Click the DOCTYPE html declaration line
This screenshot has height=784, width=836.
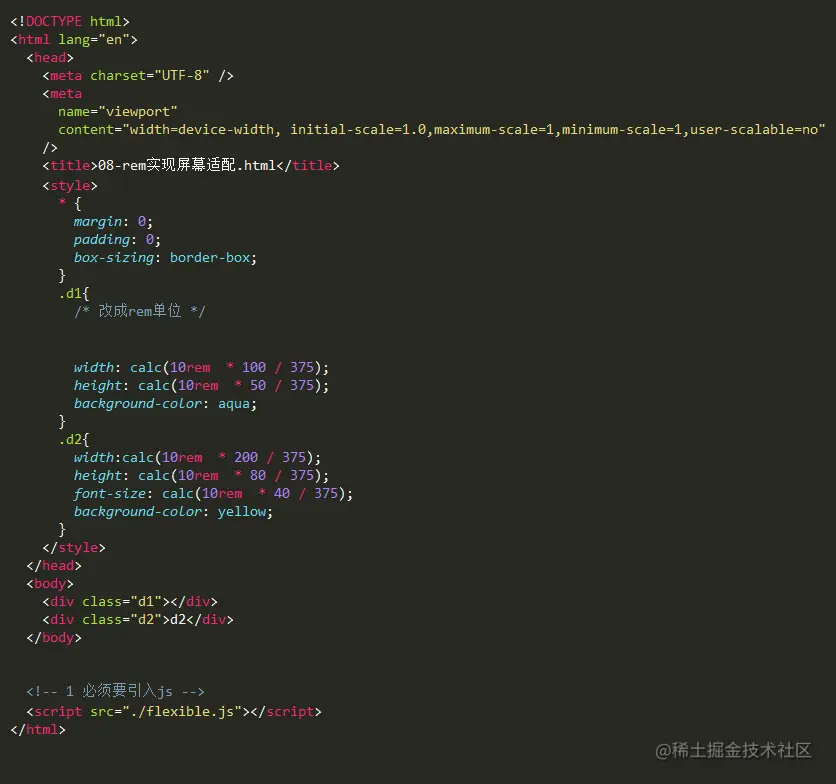[x=70, y=21]
